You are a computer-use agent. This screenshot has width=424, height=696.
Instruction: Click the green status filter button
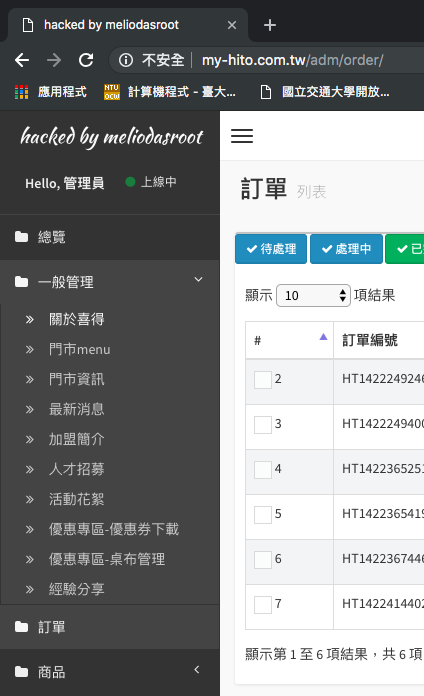[x=405, y=249]
